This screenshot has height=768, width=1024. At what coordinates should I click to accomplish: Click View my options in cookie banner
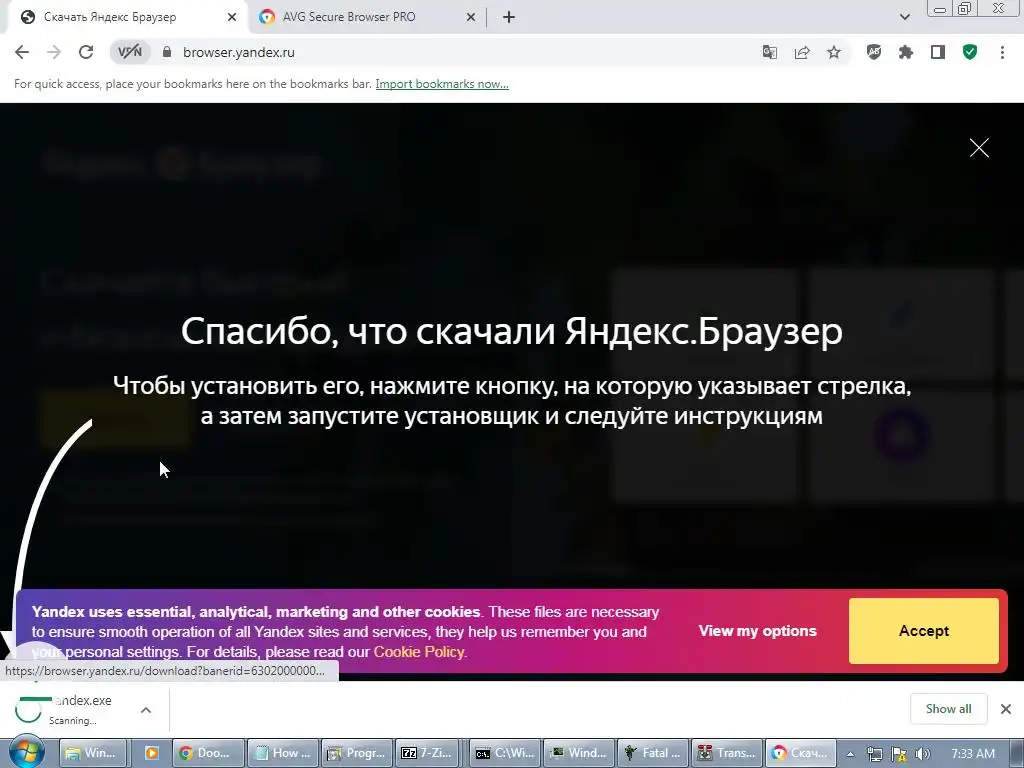click(x=758, y=631)
